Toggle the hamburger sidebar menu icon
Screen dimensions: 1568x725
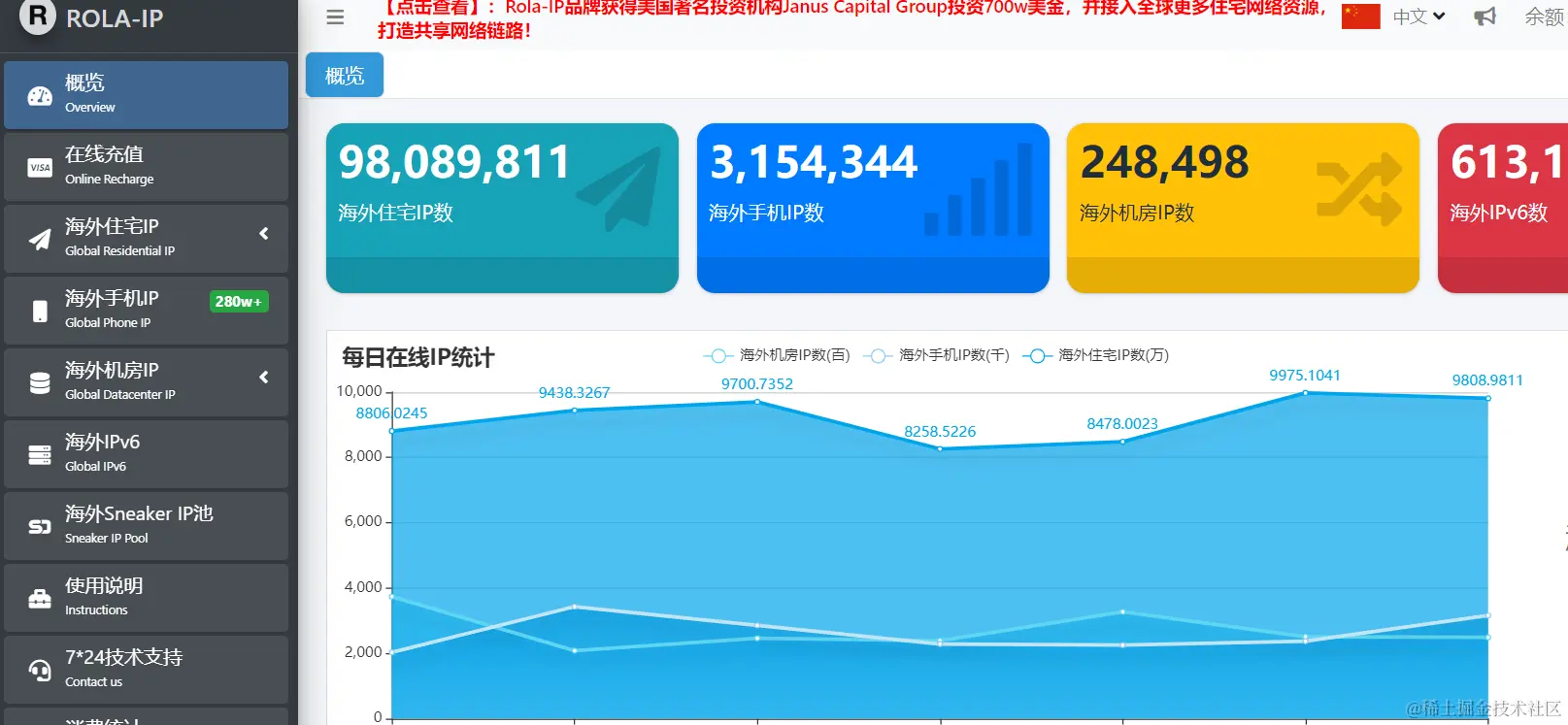tap(335, 17)
